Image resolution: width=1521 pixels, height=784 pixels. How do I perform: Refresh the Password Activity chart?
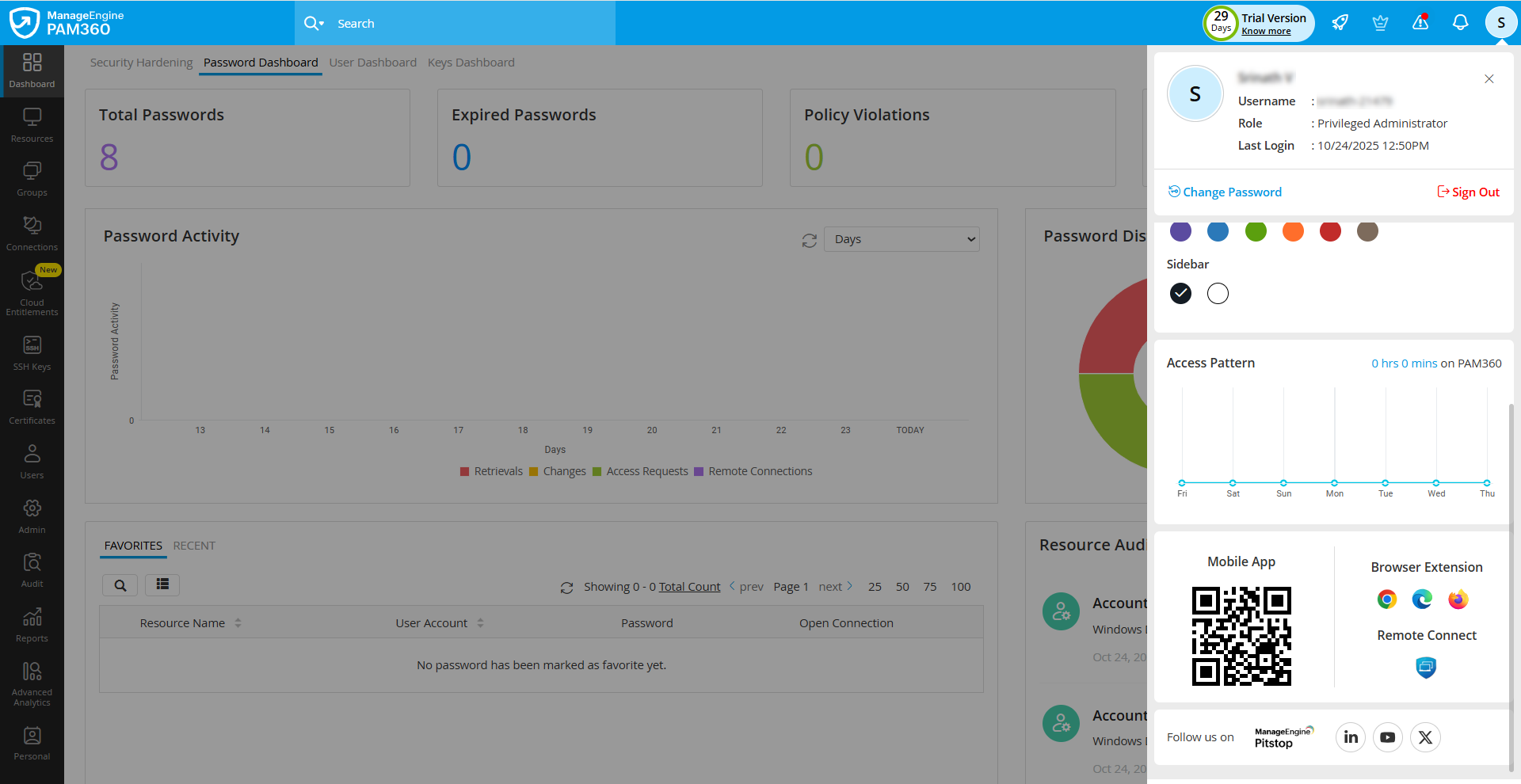(809, 240)
